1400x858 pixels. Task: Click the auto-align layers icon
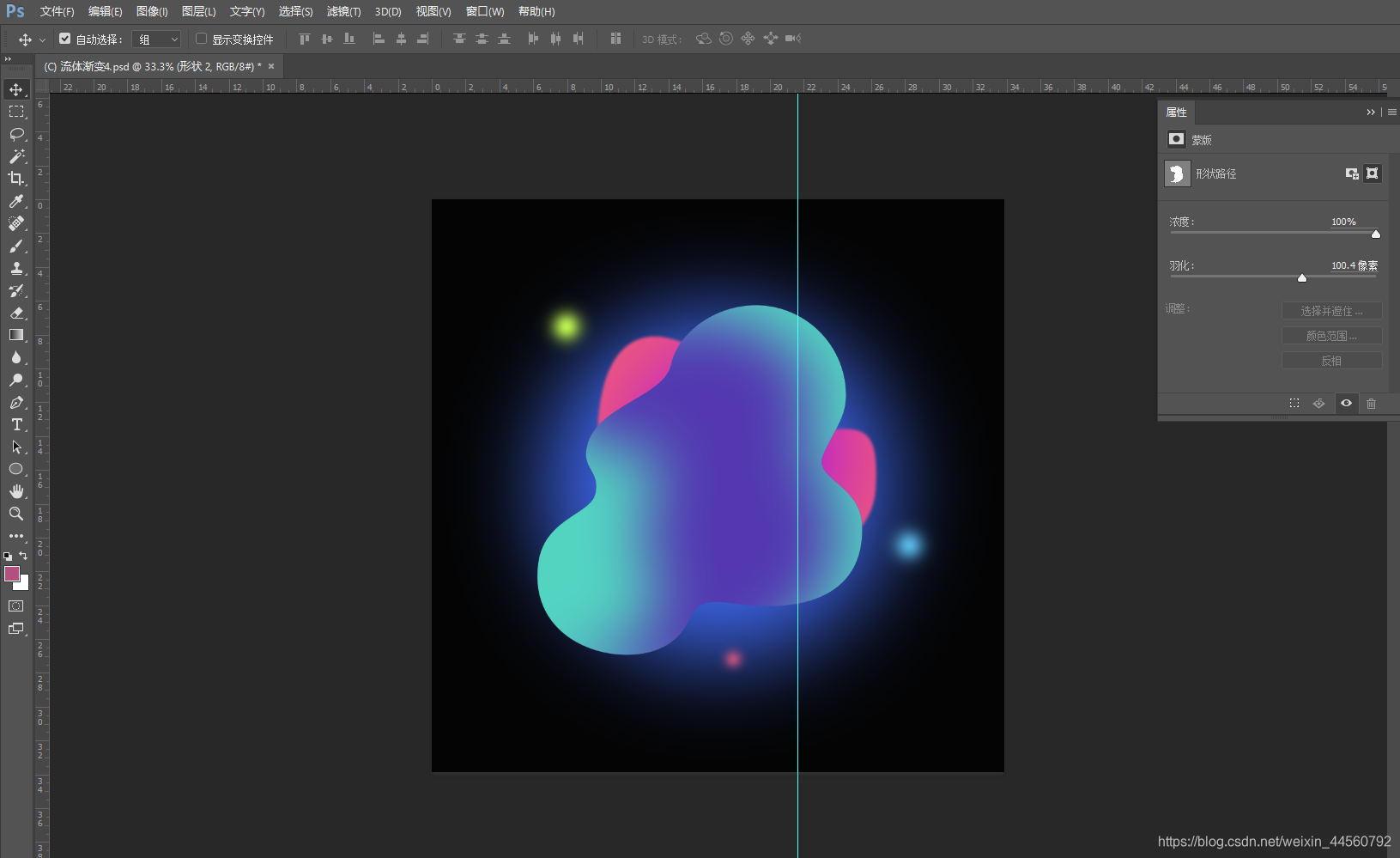tap(615, 39)
